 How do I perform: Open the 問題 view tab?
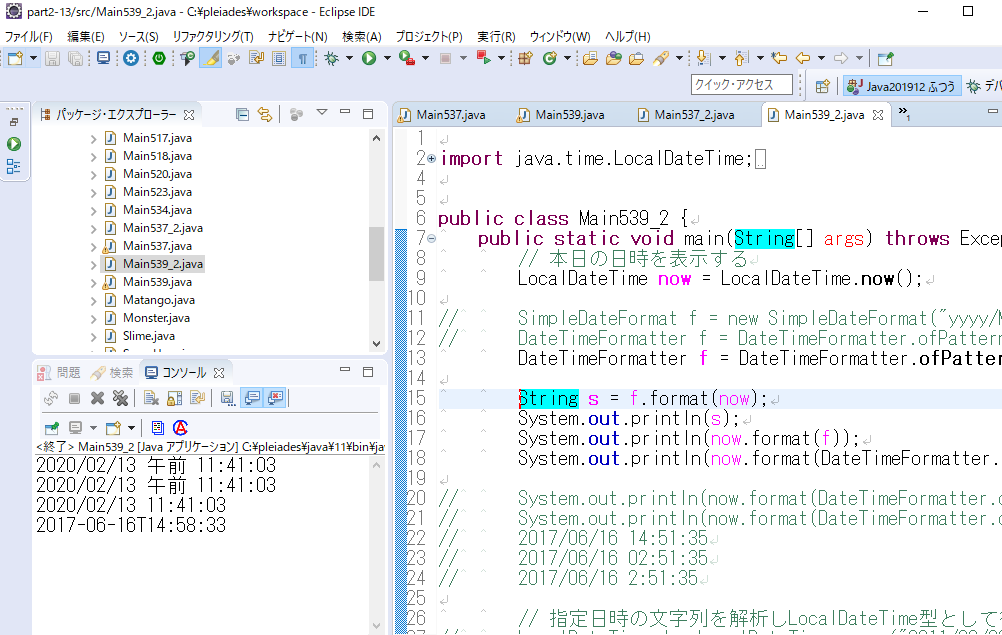(68, 373)
